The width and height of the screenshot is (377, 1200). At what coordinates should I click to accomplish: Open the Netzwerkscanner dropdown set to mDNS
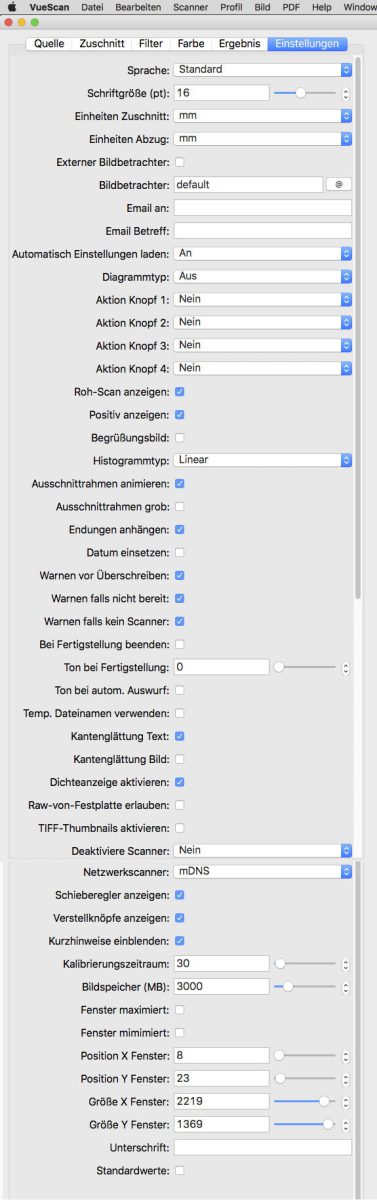coord(263,872)
